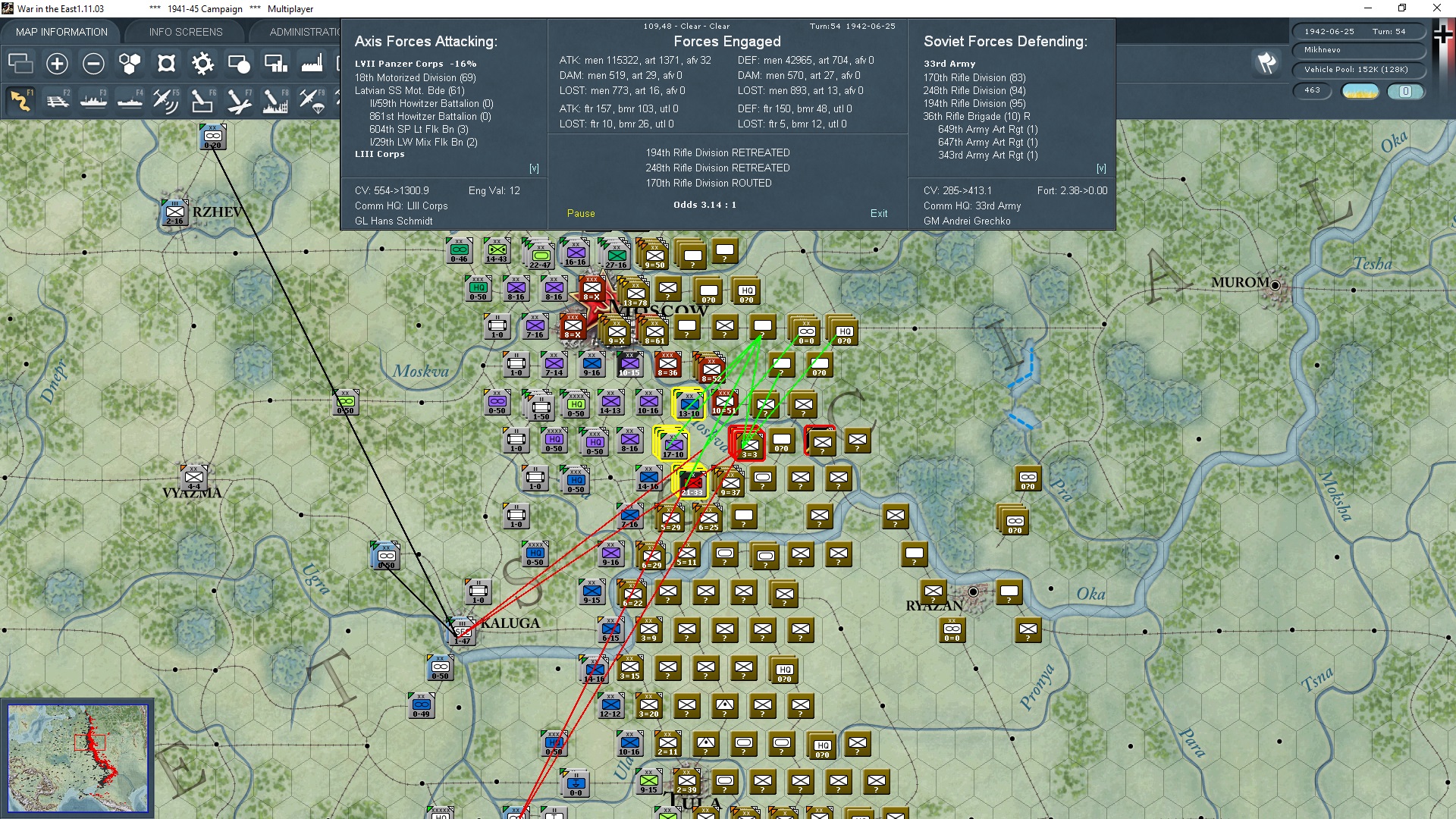Open the INFO SCREENS tab

tap(186, 32)
